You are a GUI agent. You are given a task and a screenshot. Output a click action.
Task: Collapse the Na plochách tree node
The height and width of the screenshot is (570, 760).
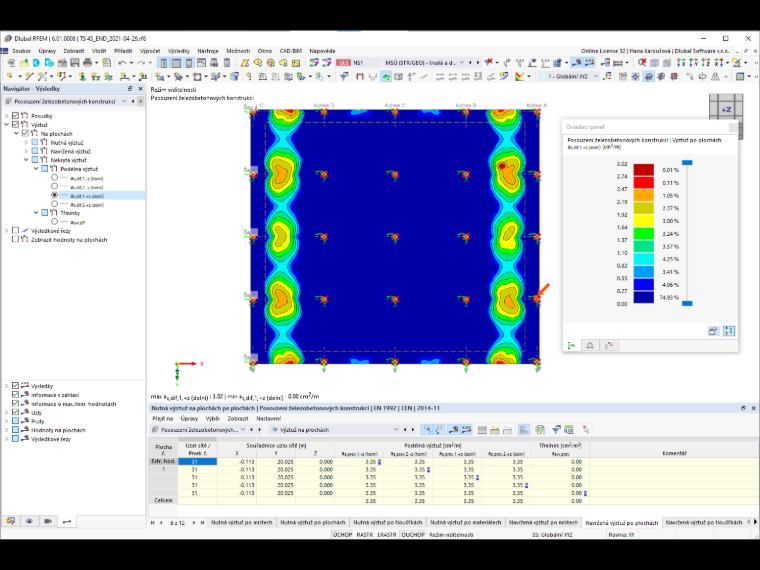pyautogui.click(x=16, y=133)
